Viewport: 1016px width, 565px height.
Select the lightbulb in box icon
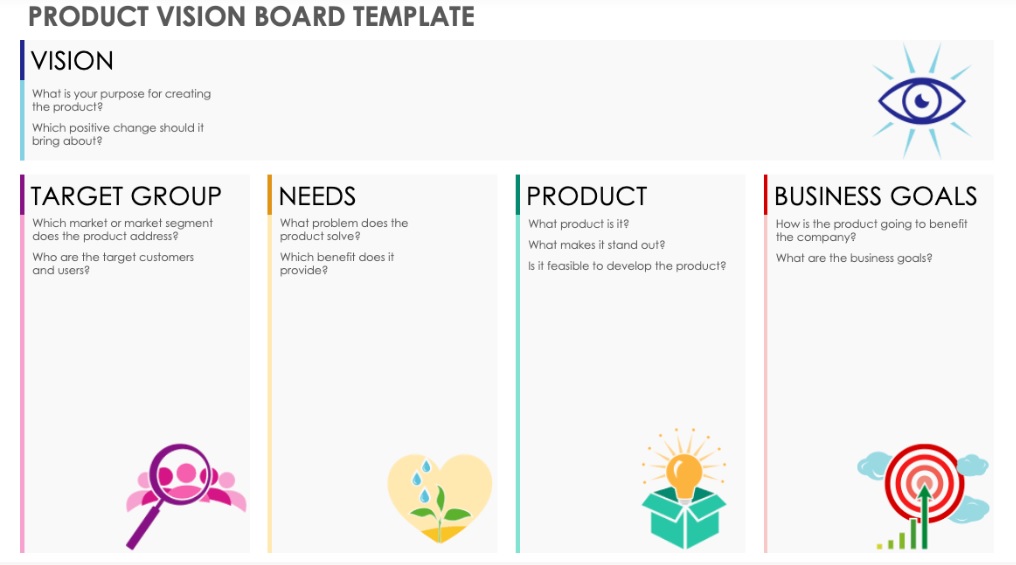(x=684, y=489)
